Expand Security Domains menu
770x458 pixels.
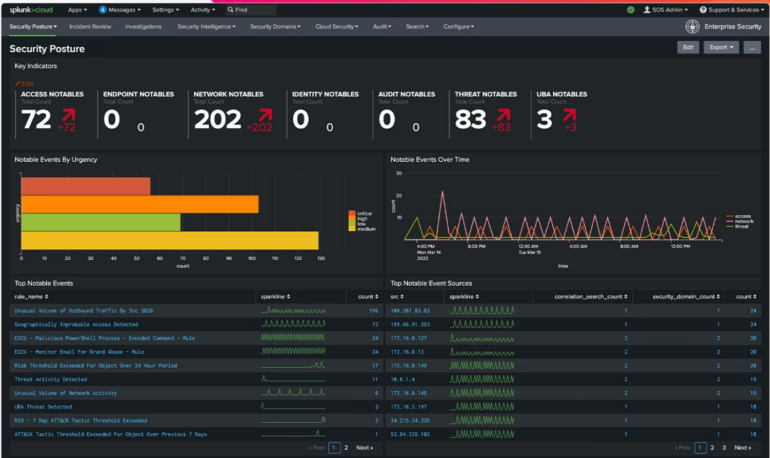pyautogui.click(x=275, y=27)
